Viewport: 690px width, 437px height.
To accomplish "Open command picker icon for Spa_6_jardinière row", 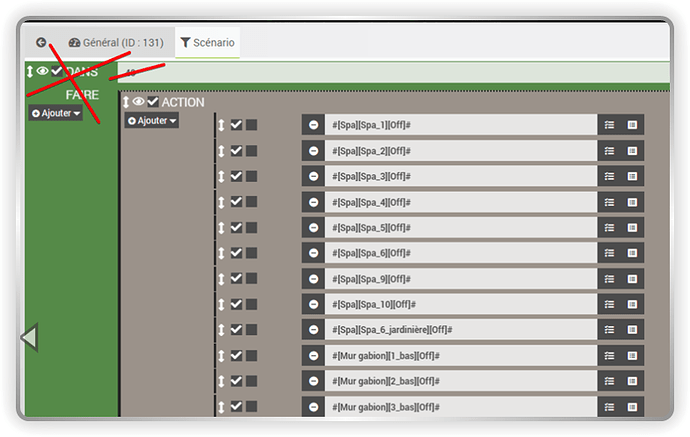I will click(x=632, y=330).
